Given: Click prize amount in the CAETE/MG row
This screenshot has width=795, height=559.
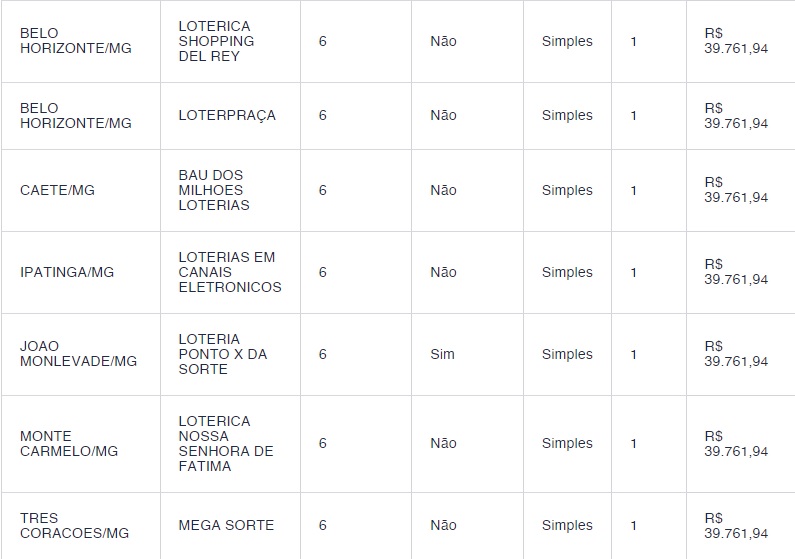Looking at the screenshot, I should (736, 190).
